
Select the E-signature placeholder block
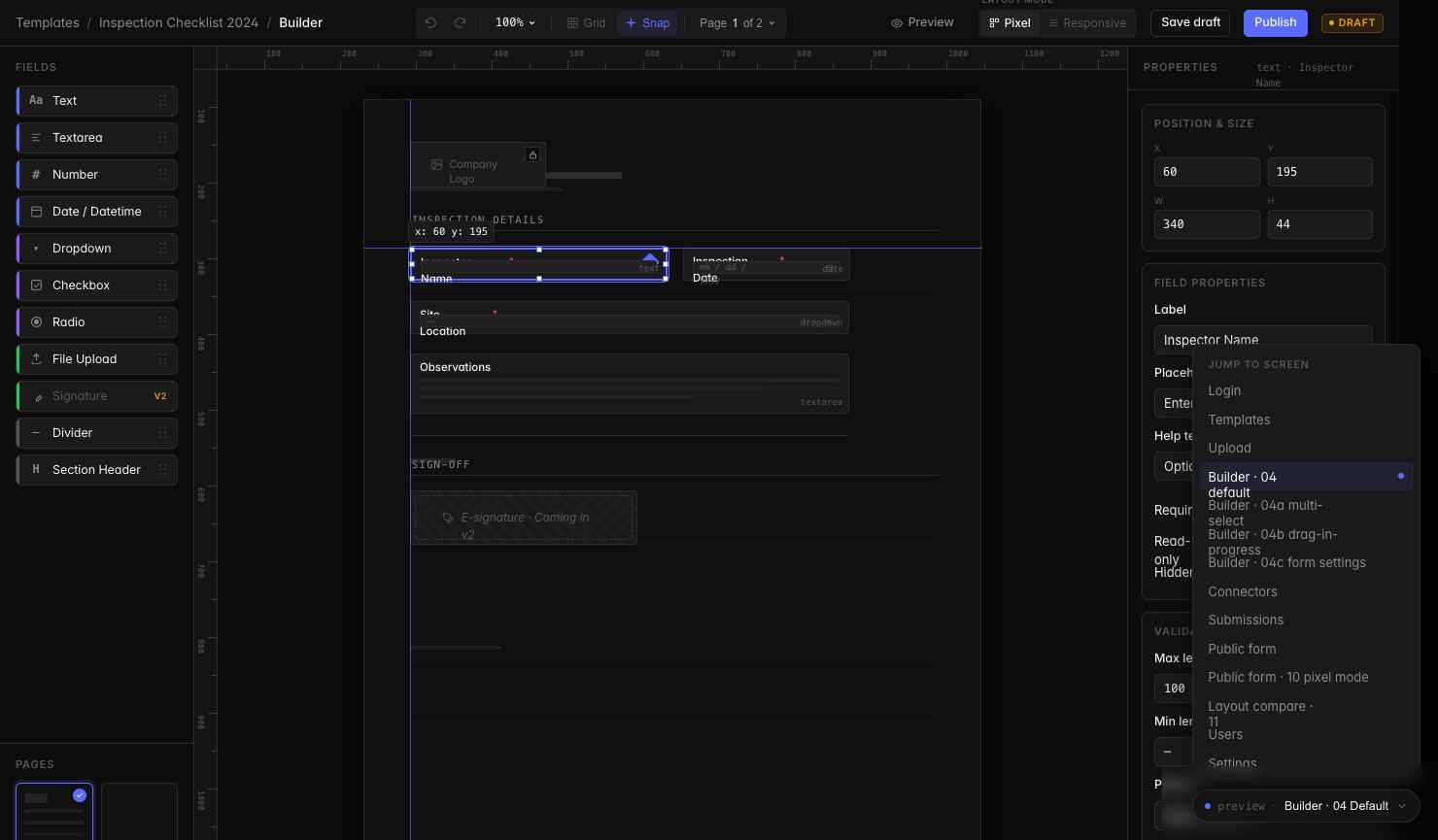pyautogui.click(x=524, y=518)
